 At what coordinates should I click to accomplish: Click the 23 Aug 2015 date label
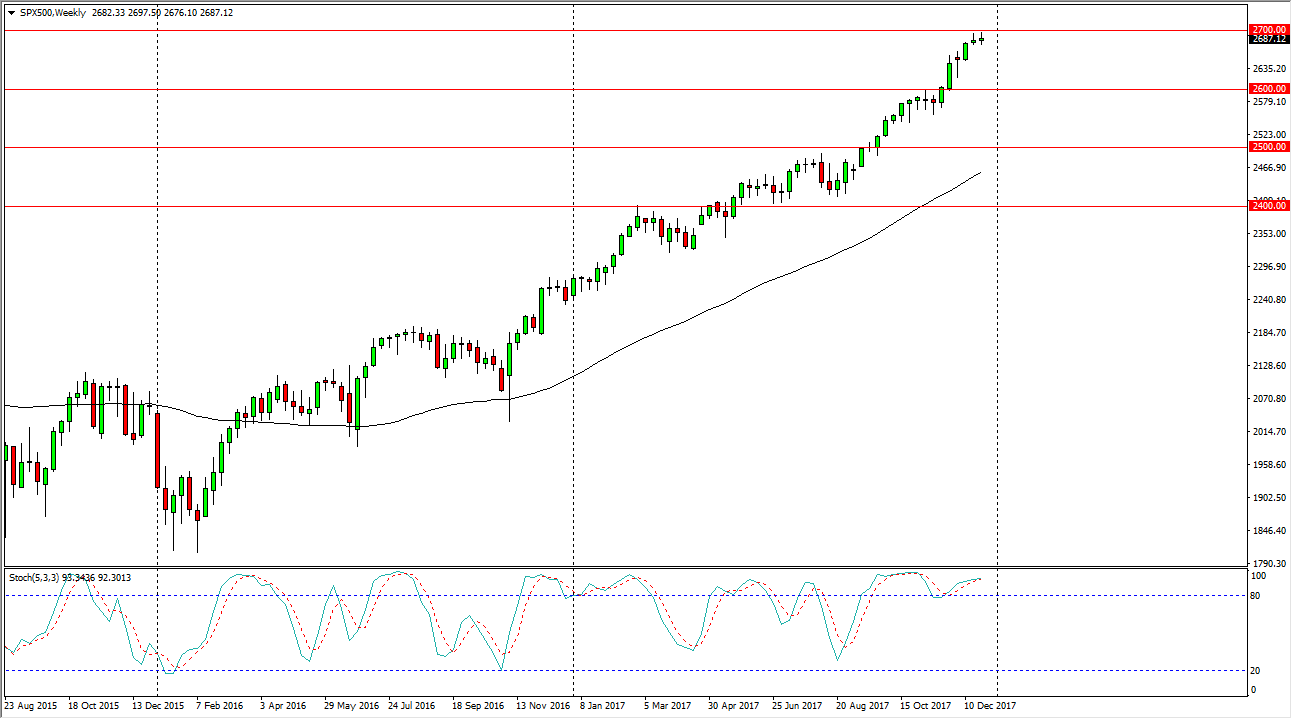32,706
